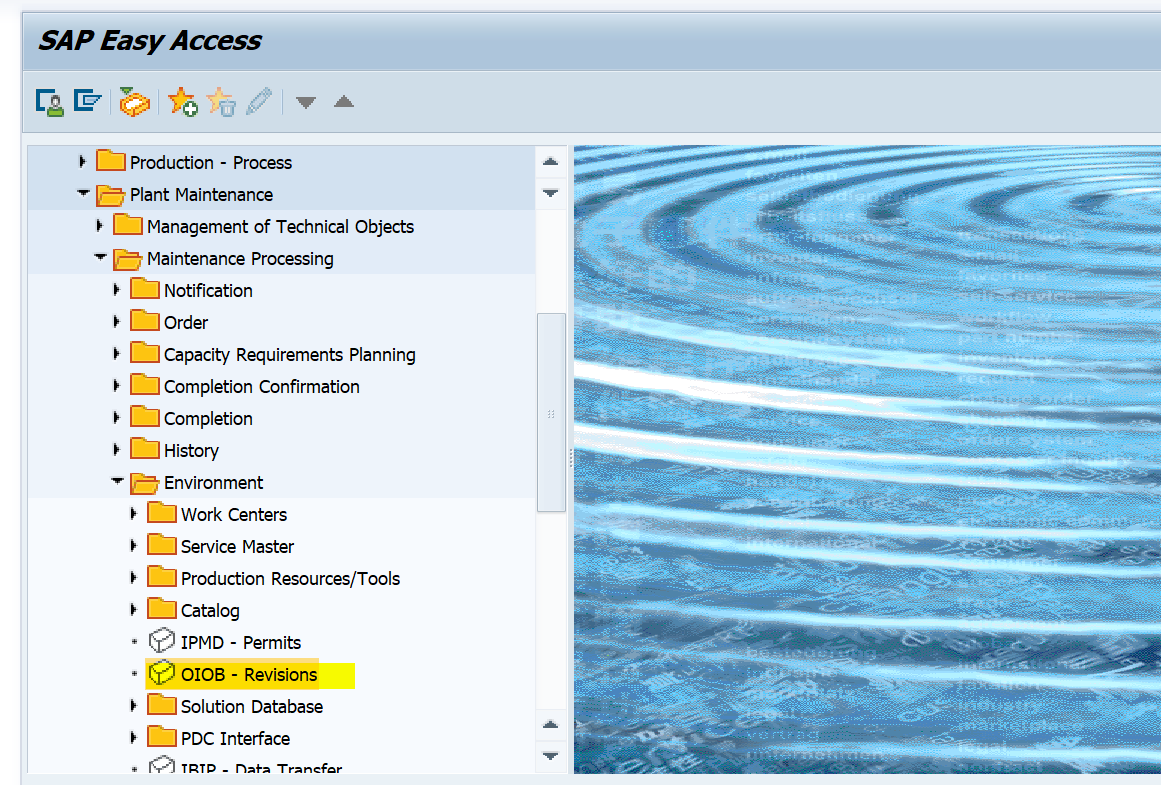Click the Management of Technical Objects folder icon
1161x785 pixels.
click(127, 225)
